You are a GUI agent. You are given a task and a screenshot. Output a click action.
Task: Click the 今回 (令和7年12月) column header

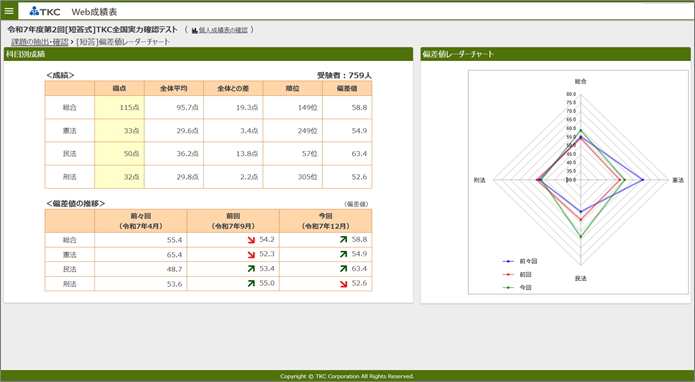pos(326,221)
